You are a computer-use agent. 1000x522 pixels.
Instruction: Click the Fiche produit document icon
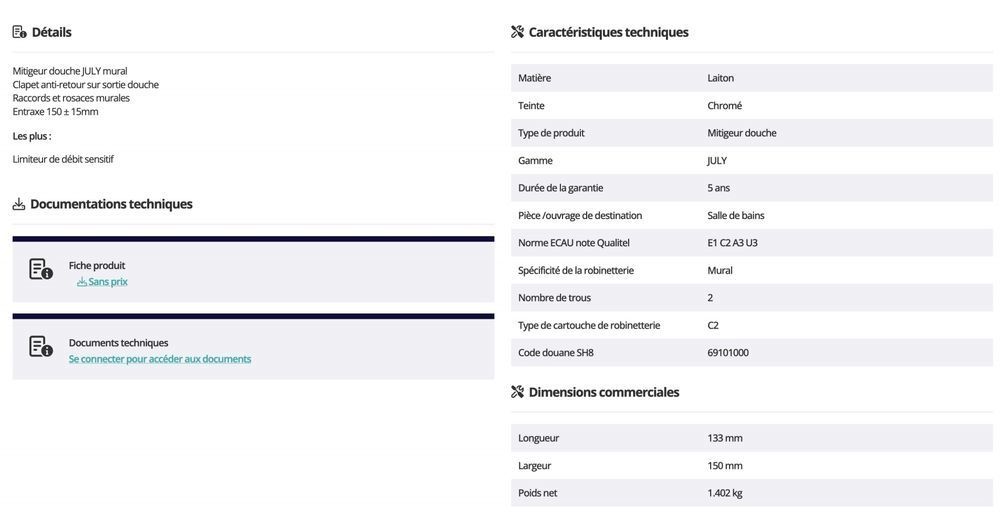tap(41, 269)
